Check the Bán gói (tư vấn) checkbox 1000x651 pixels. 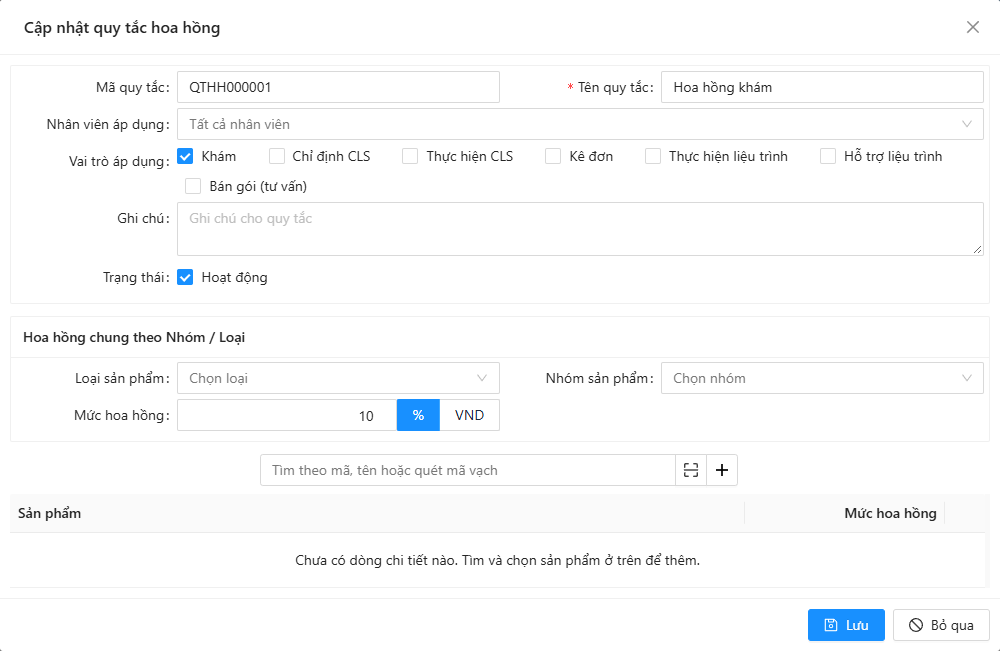[193, 186]
